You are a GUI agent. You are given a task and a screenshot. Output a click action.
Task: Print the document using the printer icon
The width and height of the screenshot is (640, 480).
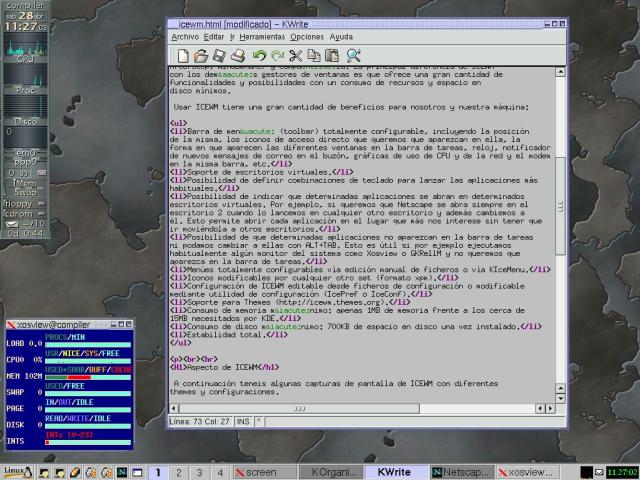tap(238, 56)
